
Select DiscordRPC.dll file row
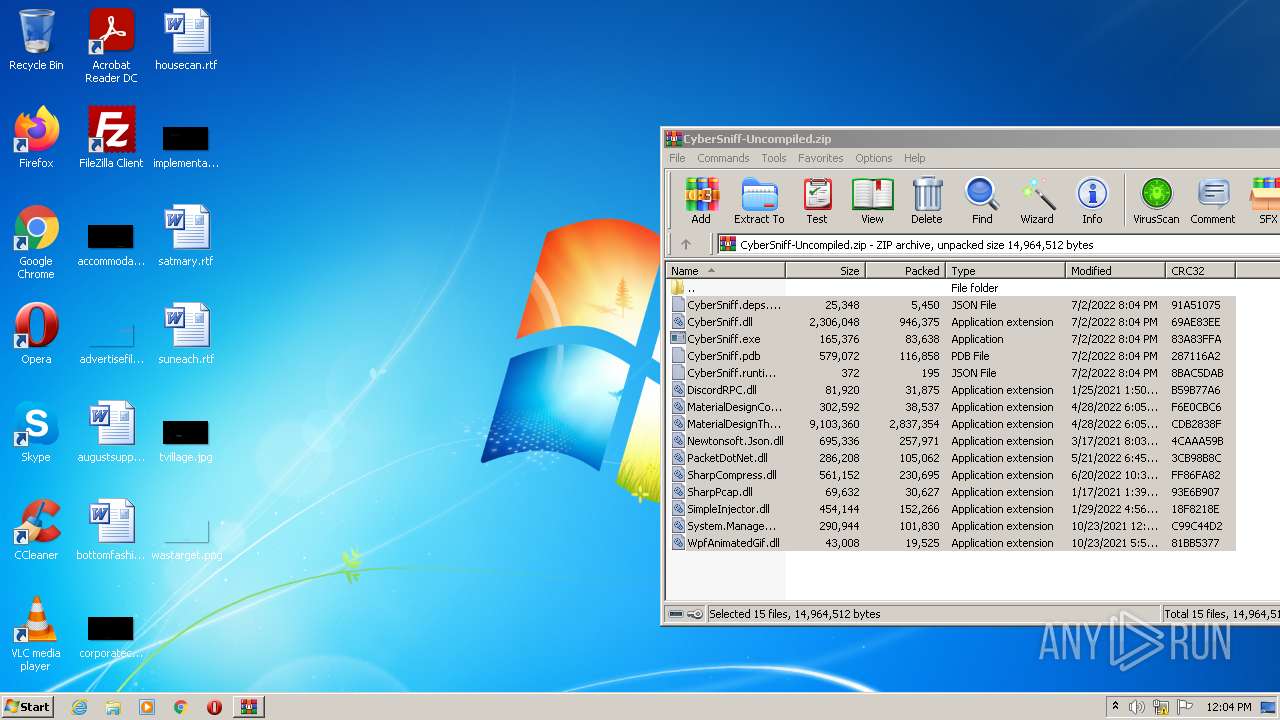point(951,390)
